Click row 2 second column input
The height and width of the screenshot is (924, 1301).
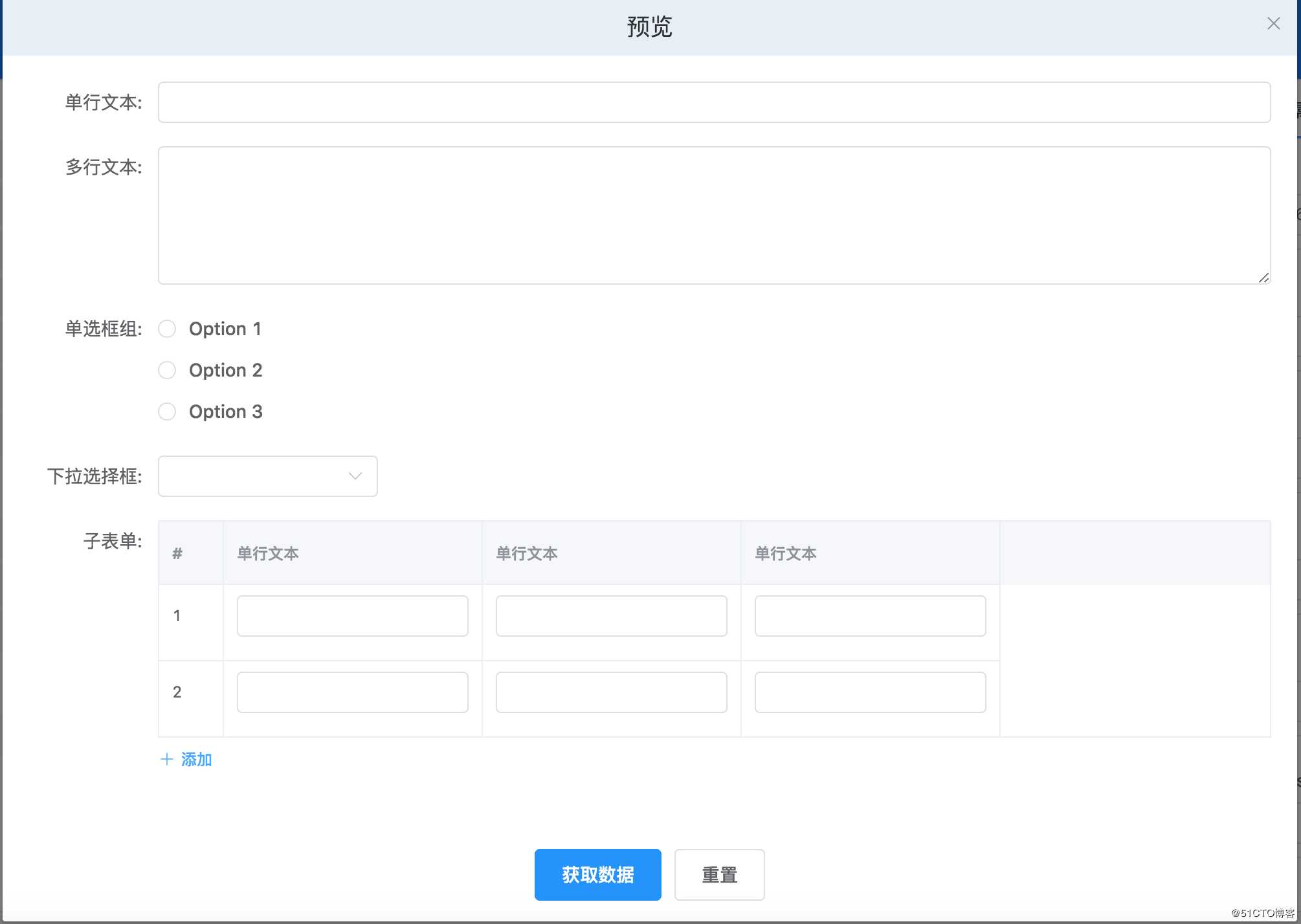click(612, 692)
